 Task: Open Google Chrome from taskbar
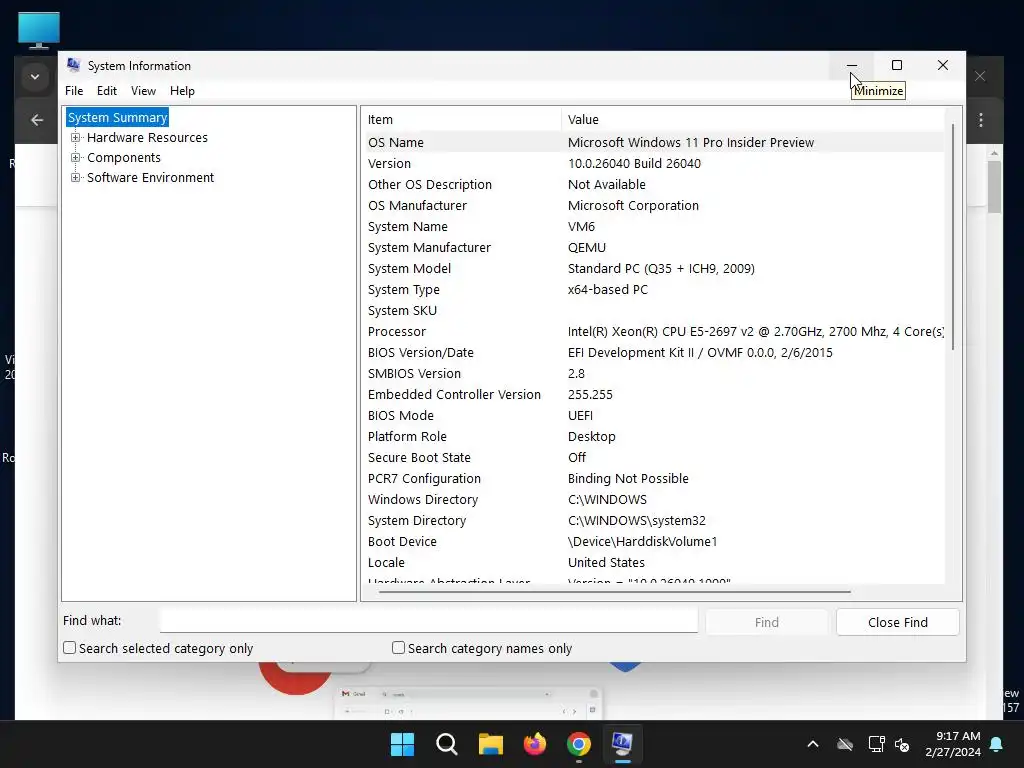pyautogui.click(x=579, y=744)
